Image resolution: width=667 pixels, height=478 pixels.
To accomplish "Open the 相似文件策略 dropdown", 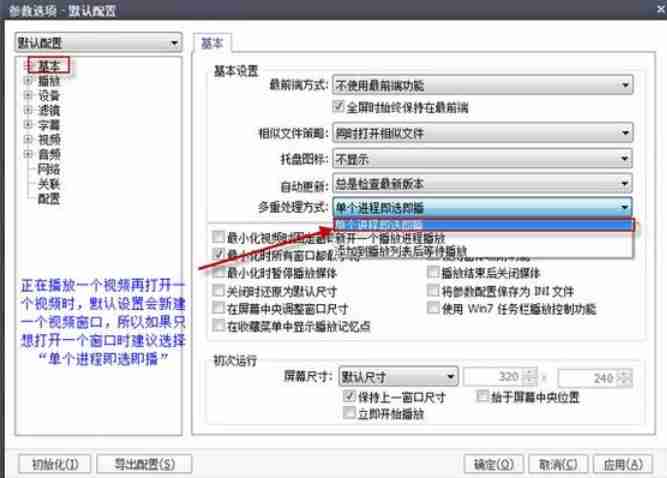I will 483,133.
